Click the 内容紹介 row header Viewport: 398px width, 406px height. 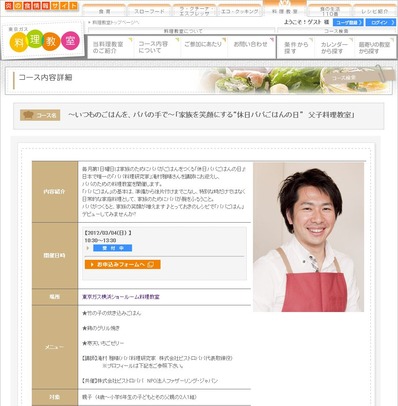coord(55,192)
